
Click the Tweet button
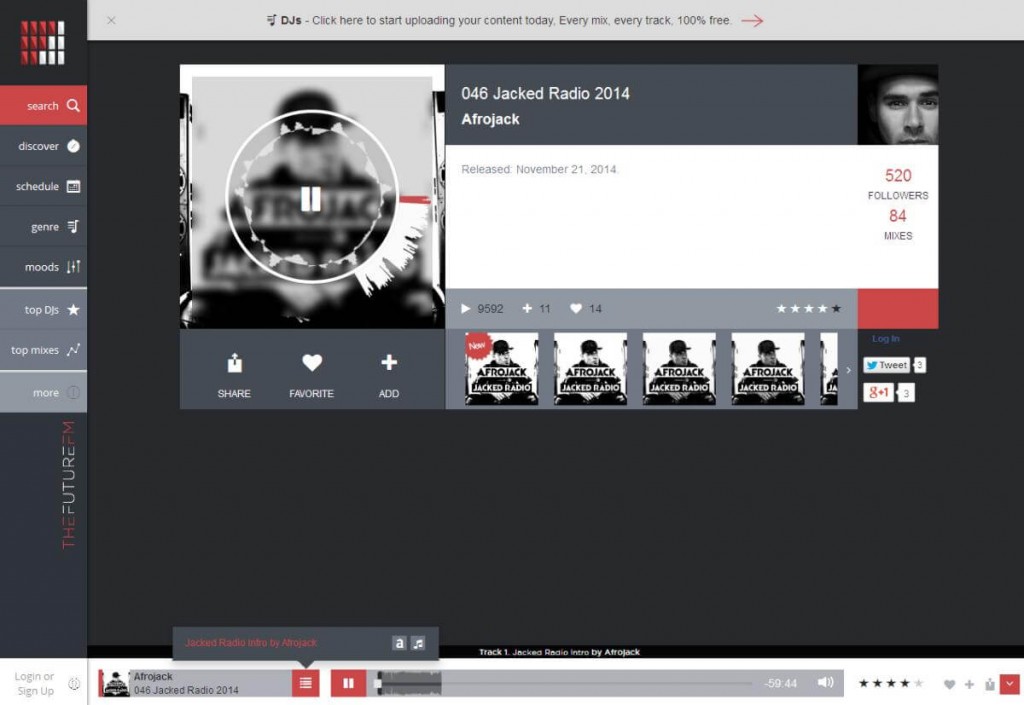point(886,365)
